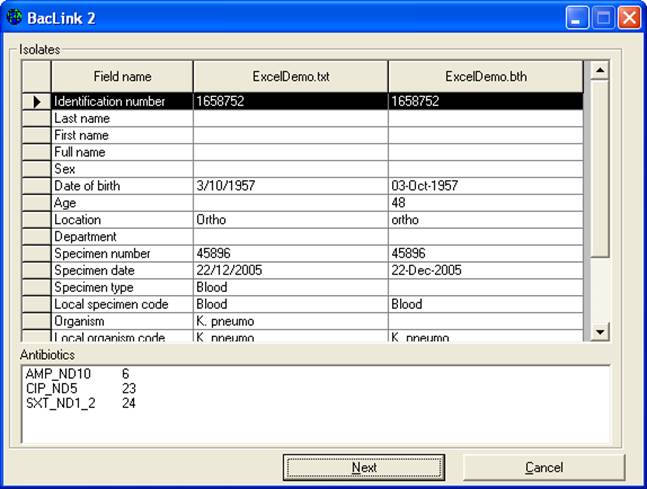647x489 pixels.
Task: Click the scroll up arrow of Isolates grid
Action: pos(600,70)
